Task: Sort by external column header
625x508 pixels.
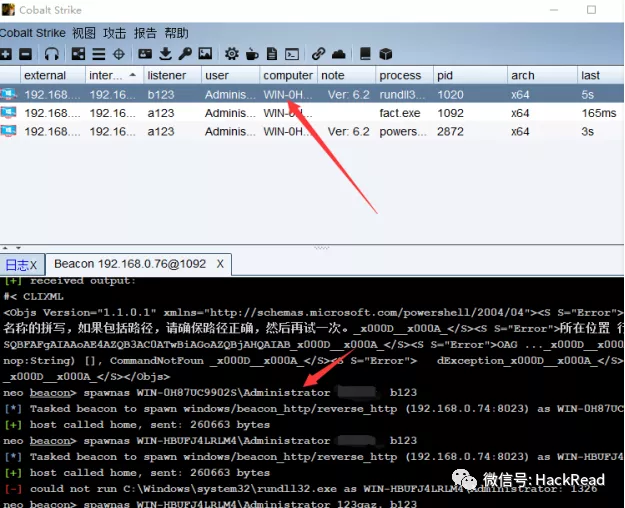Action: pos(53,75)
